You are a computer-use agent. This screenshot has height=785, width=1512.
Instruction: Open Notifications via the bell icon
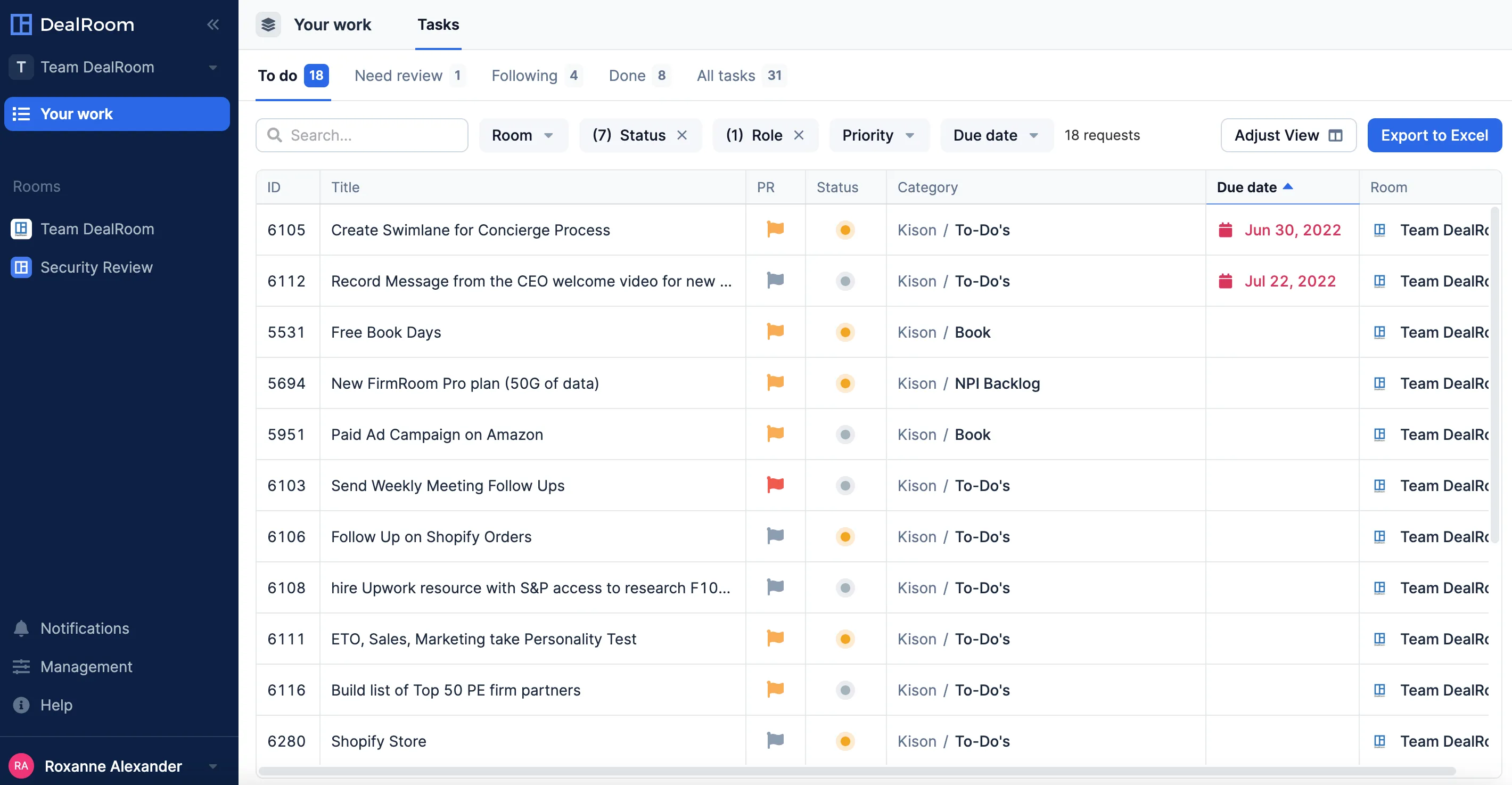21,628
